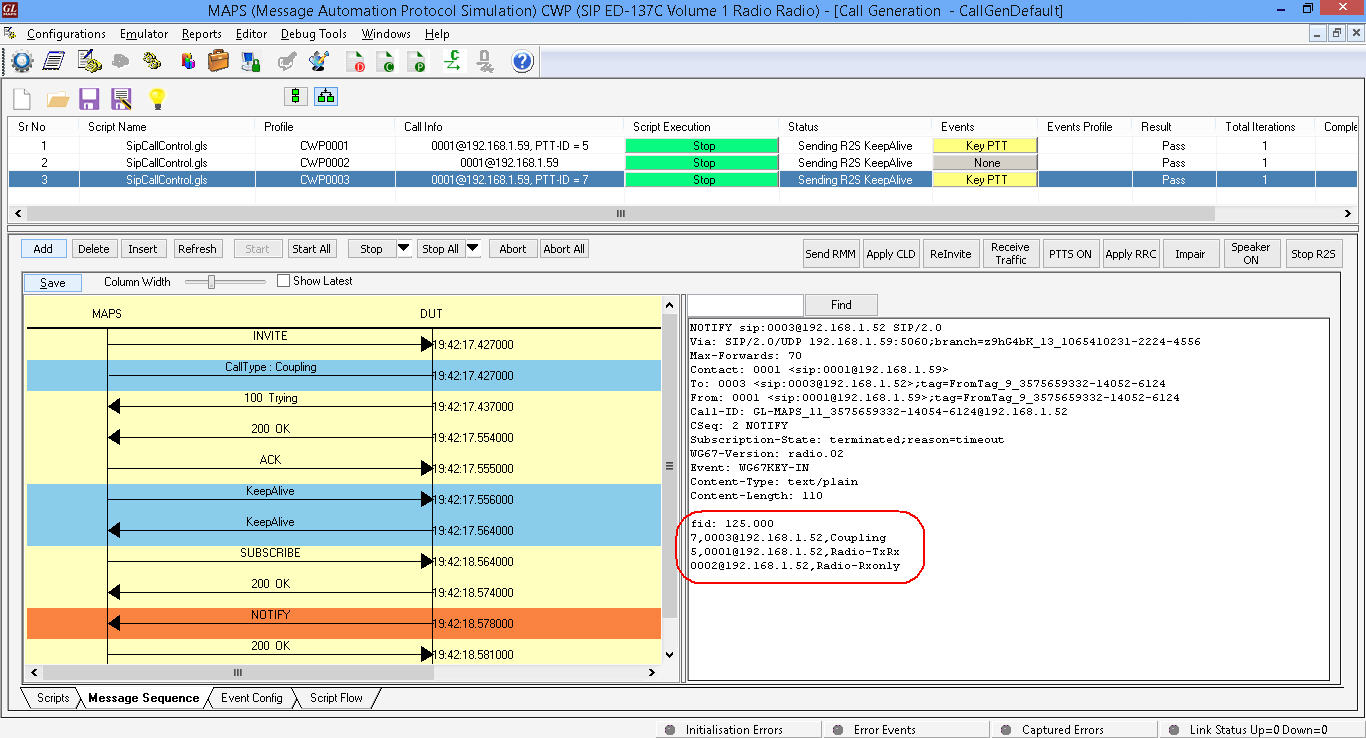This screenshot has width=1366, height=738.
Task: Create new file with blank page icon
Action: 22,98
